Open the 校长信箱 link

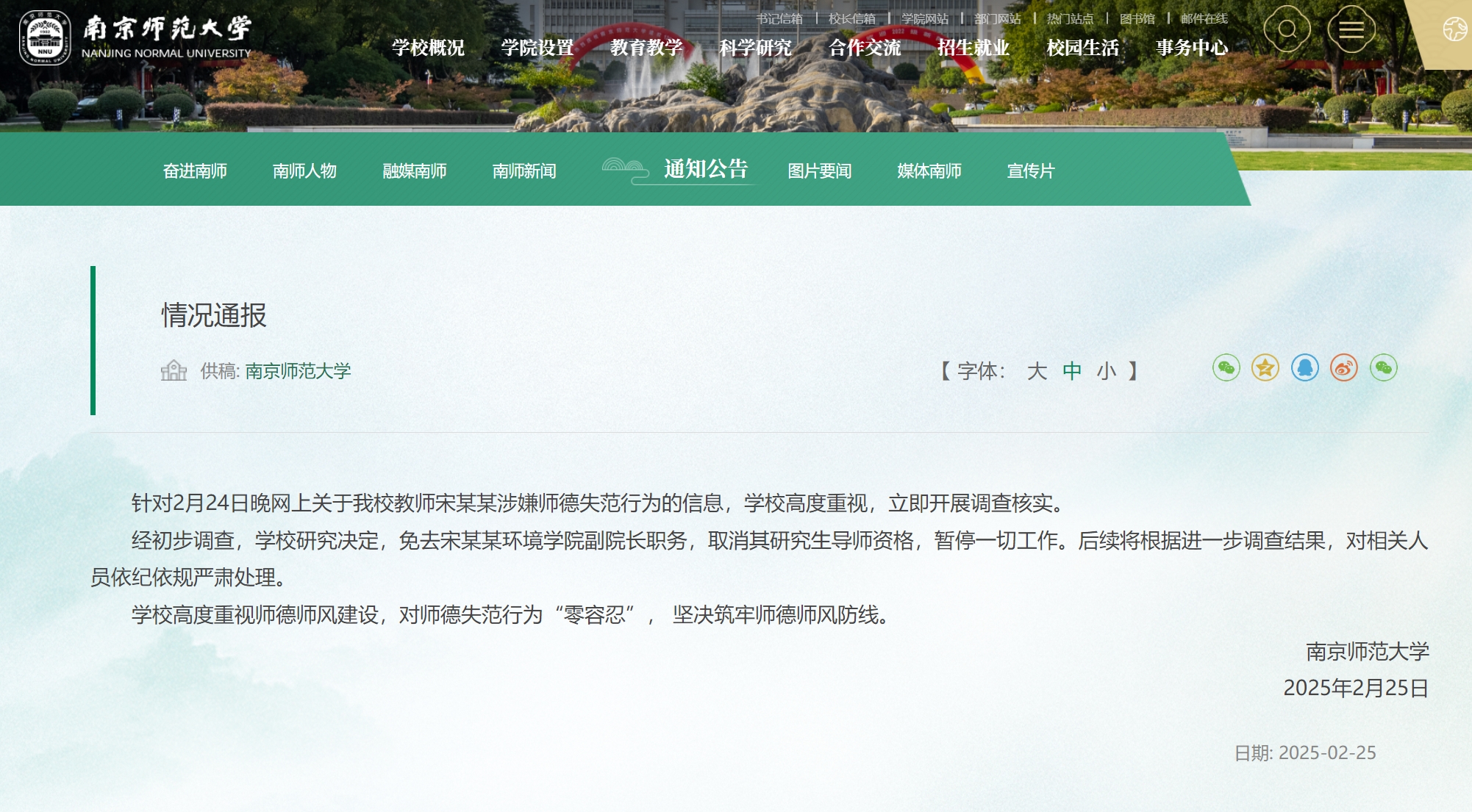point(851,18)
